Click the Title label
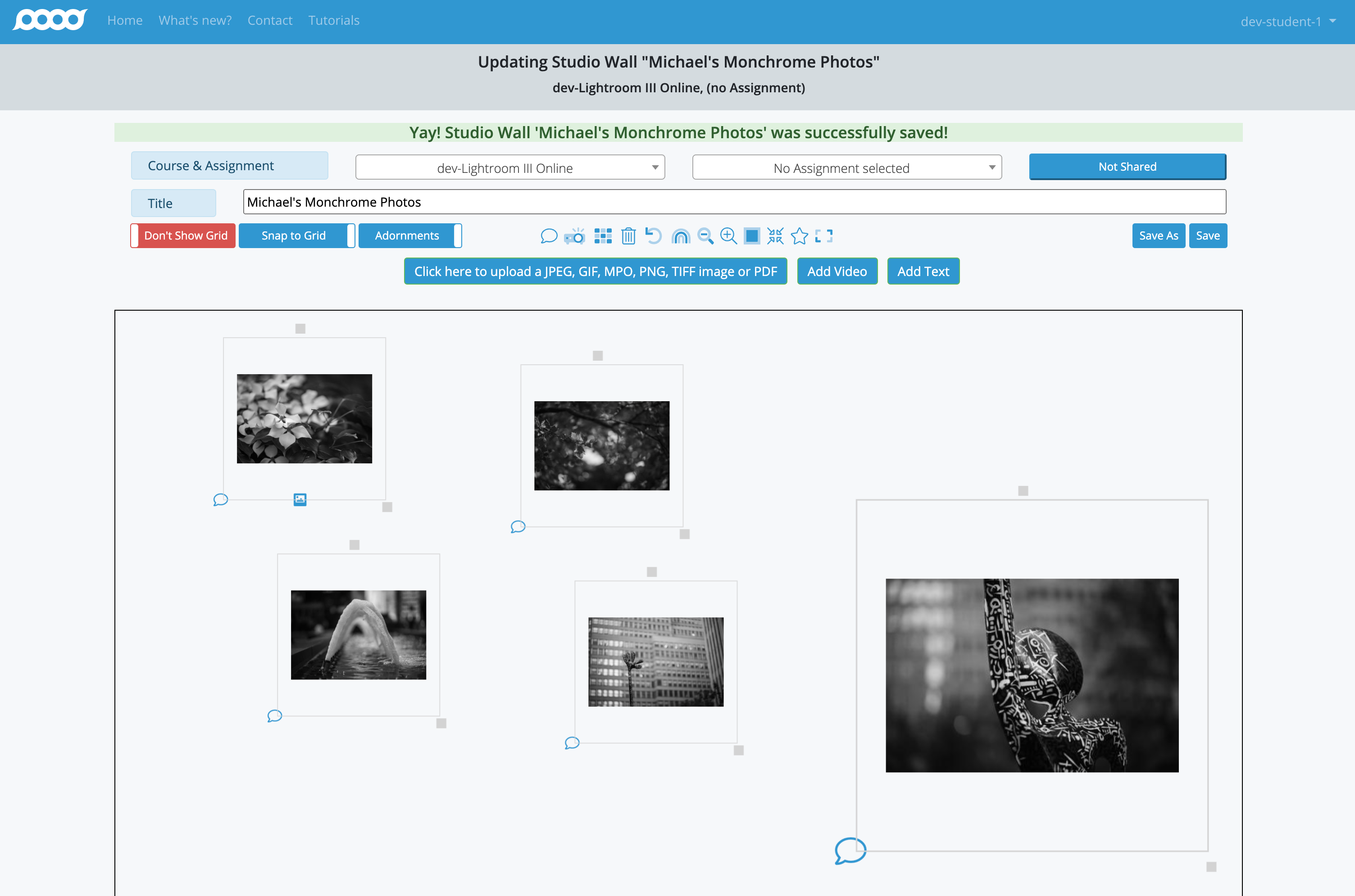 [173, 204]
